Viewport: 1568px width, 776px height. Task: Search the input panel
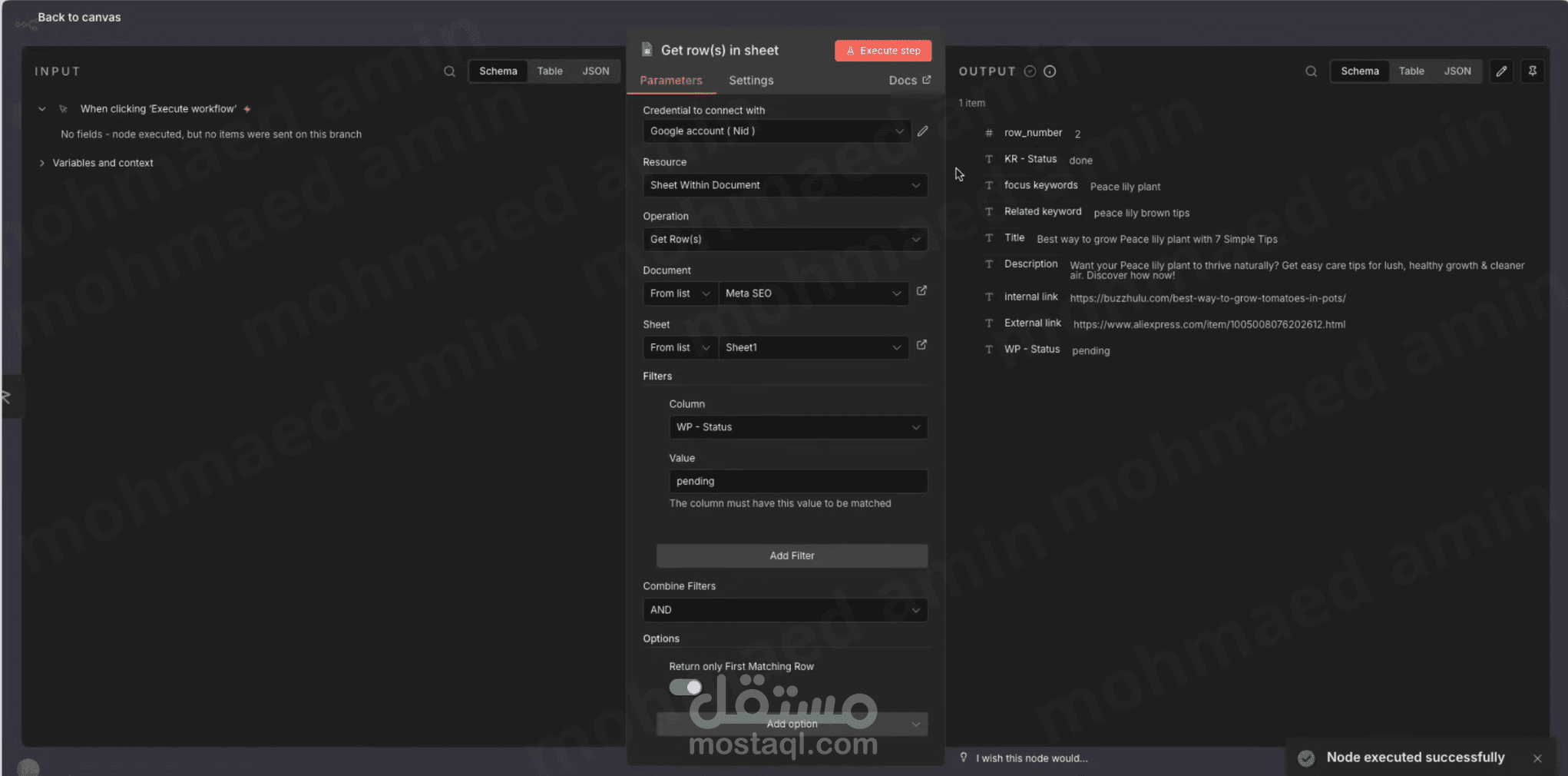(449, 71)
